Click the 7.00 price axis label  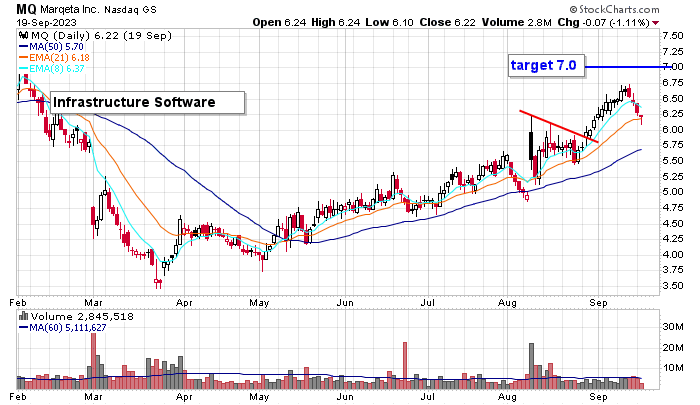pyautogui.click(x=673, y=67)
